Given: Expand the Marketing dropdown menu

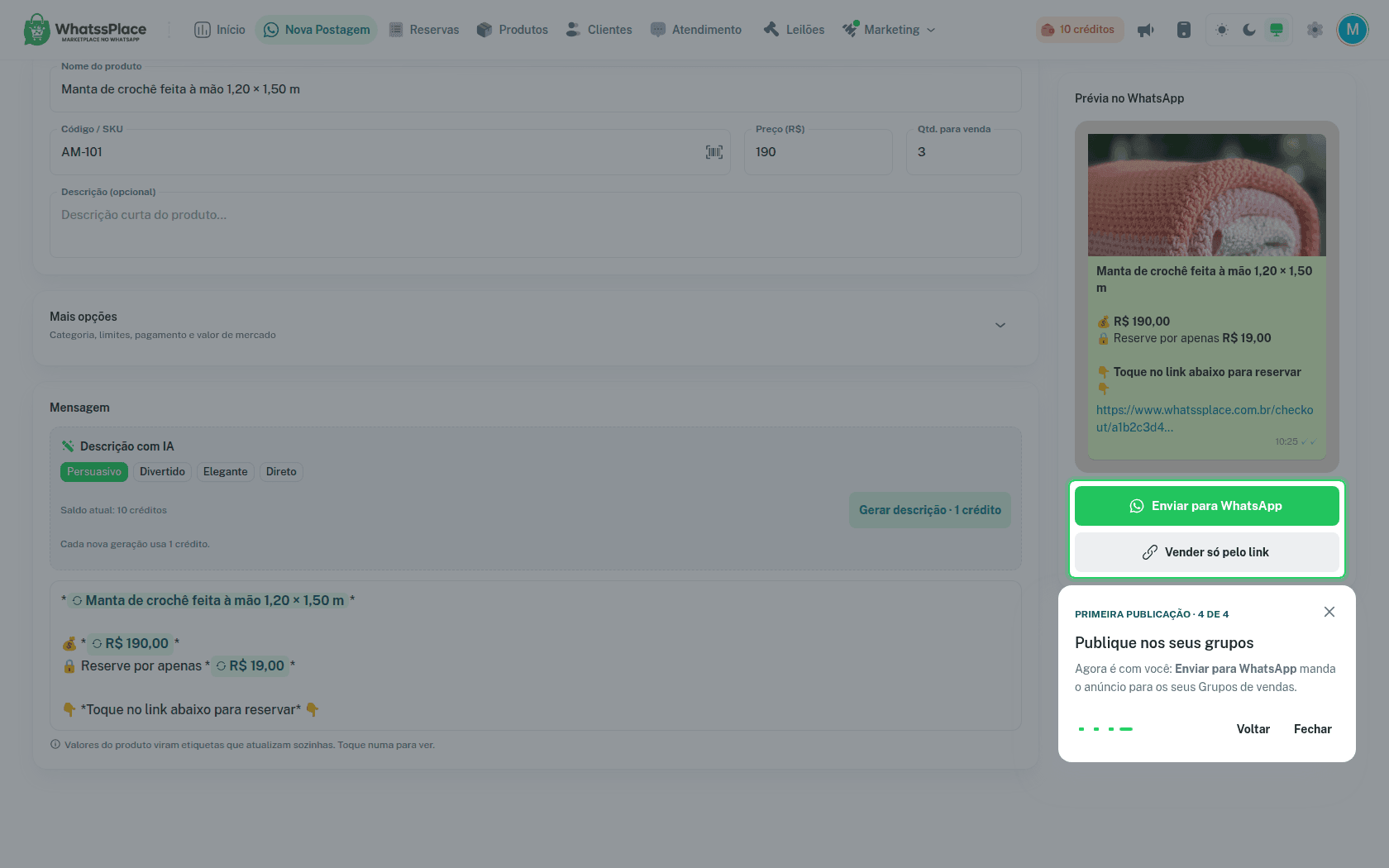Looking at the screenshot, I should click(889, 30).
